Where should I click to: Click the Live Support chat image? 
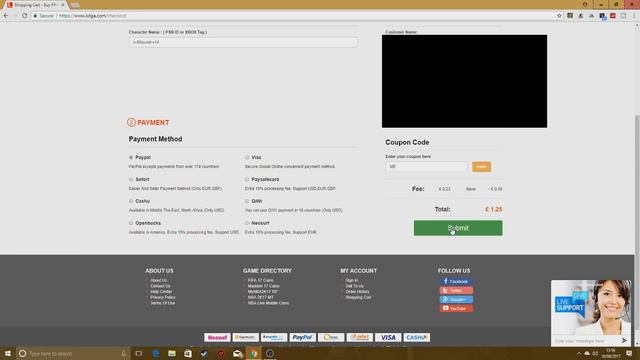tap(591, 308)
